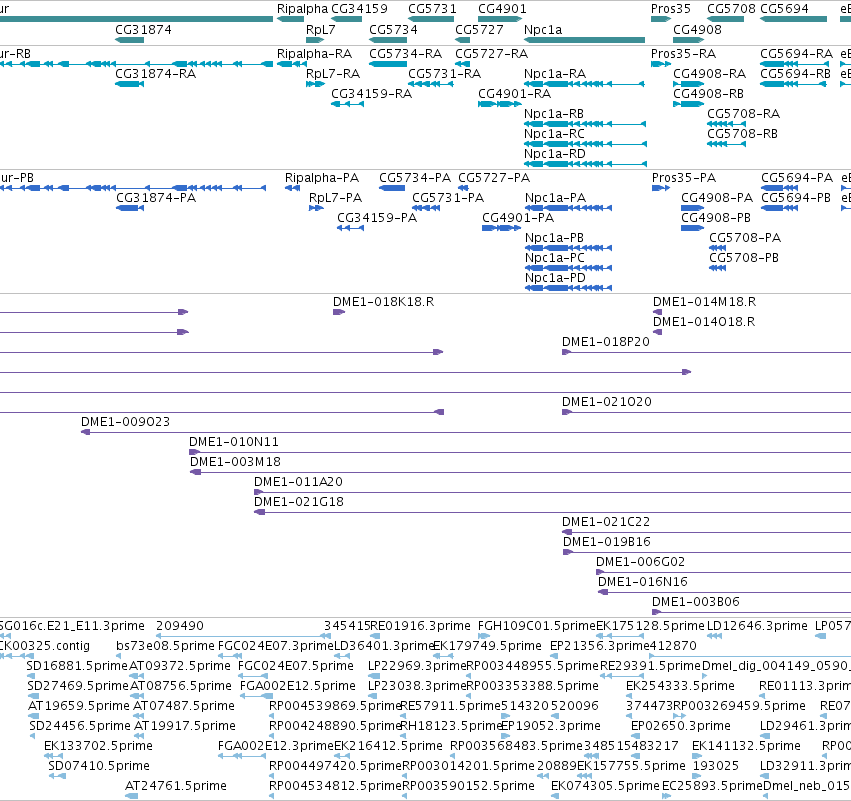The height and width of the screenshot is (801, 851).
Task: Open the Npc1a gene label
Action: (x=543, y=29)
